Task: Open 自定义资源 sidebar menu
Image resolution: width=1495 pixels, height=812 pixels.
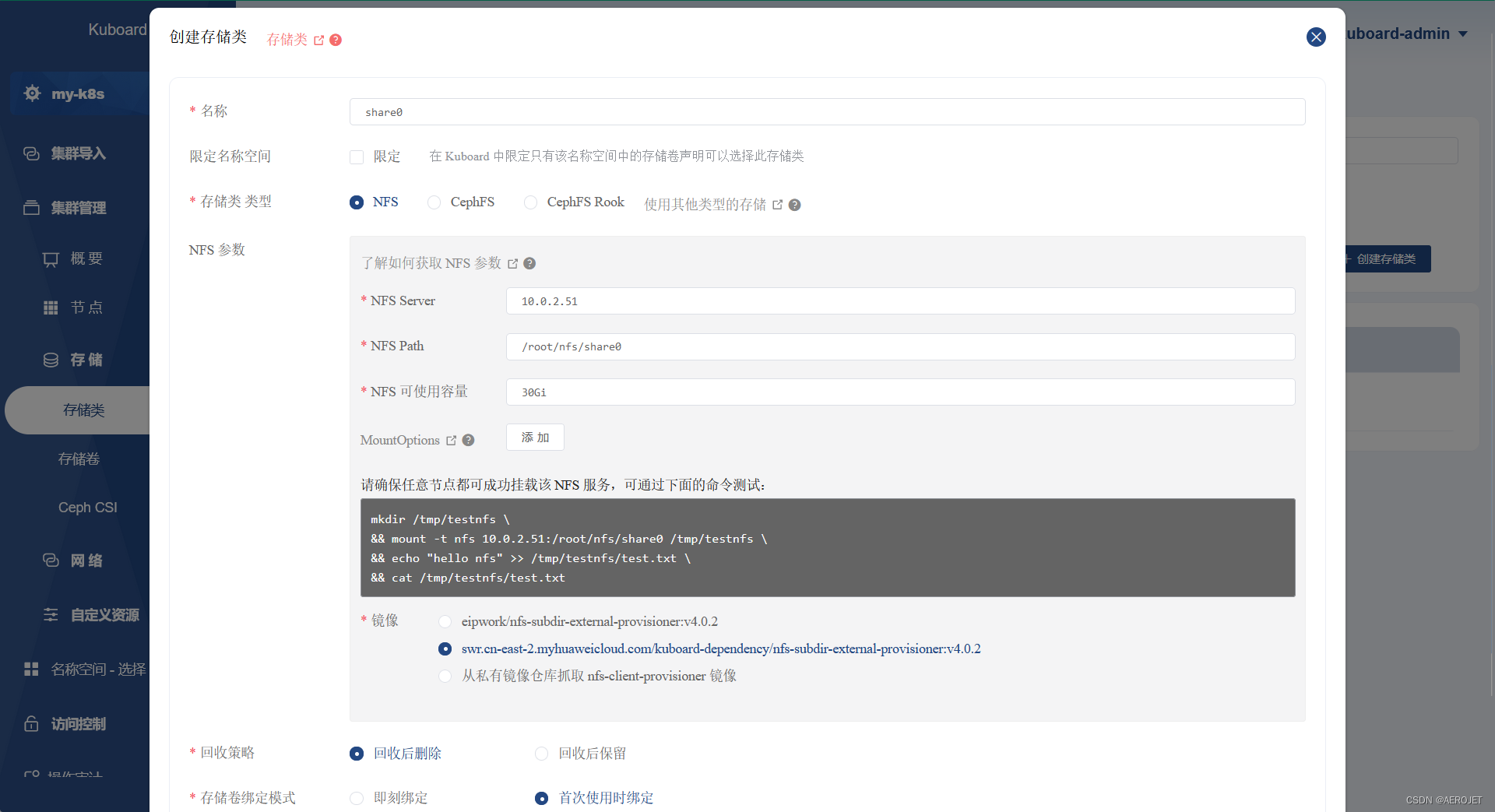Action: click(x=104, y=615)
